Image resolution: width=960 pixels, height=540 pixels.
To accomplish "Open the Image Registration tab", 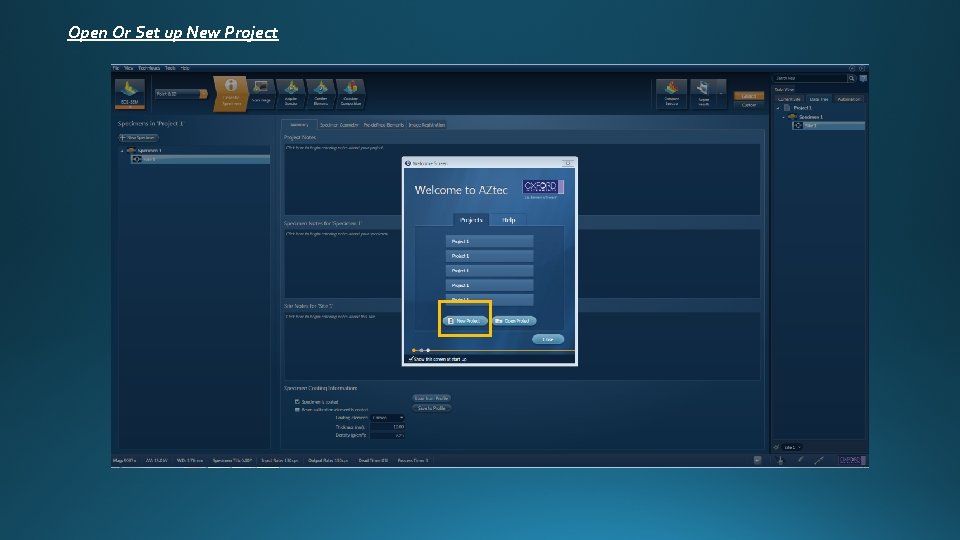I will (427, 125).
